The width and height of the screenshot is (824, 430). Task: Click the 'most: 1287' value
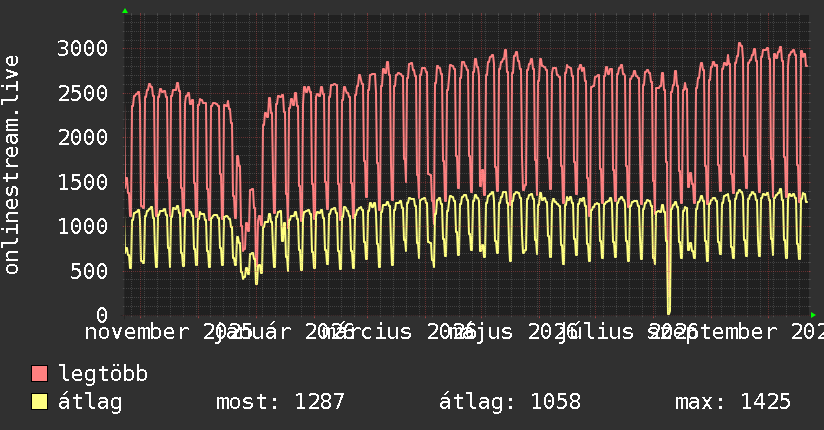click(x=280, y=402)
